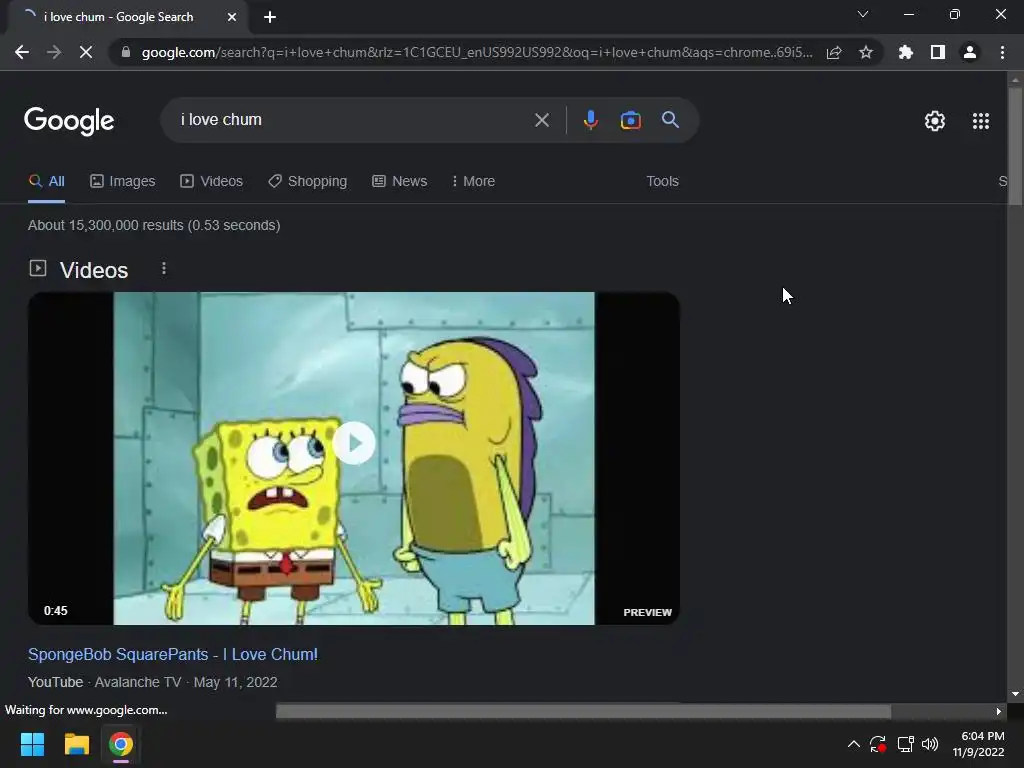Click the Chrome taskbar icon
Image resolution: width=1024 pixels, height=768 pixels.
tap(121, 744)
